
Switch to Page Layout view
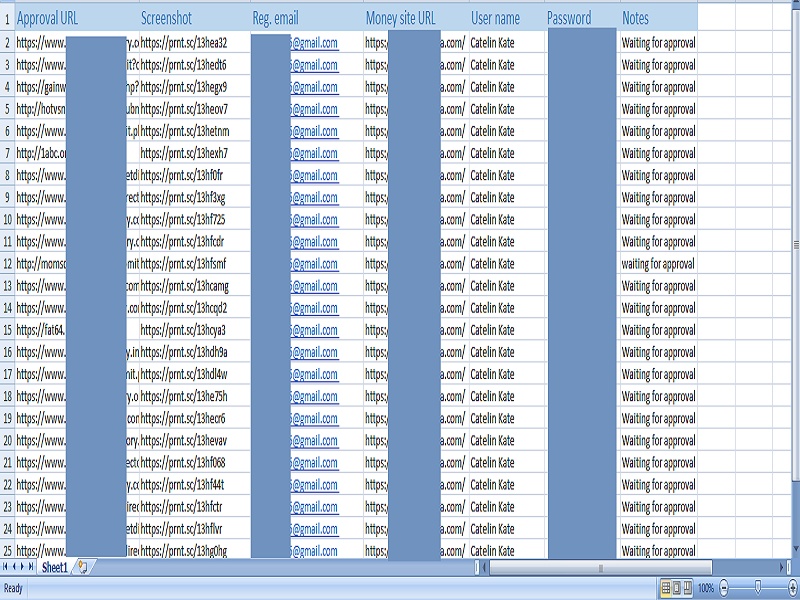[676, 589]
